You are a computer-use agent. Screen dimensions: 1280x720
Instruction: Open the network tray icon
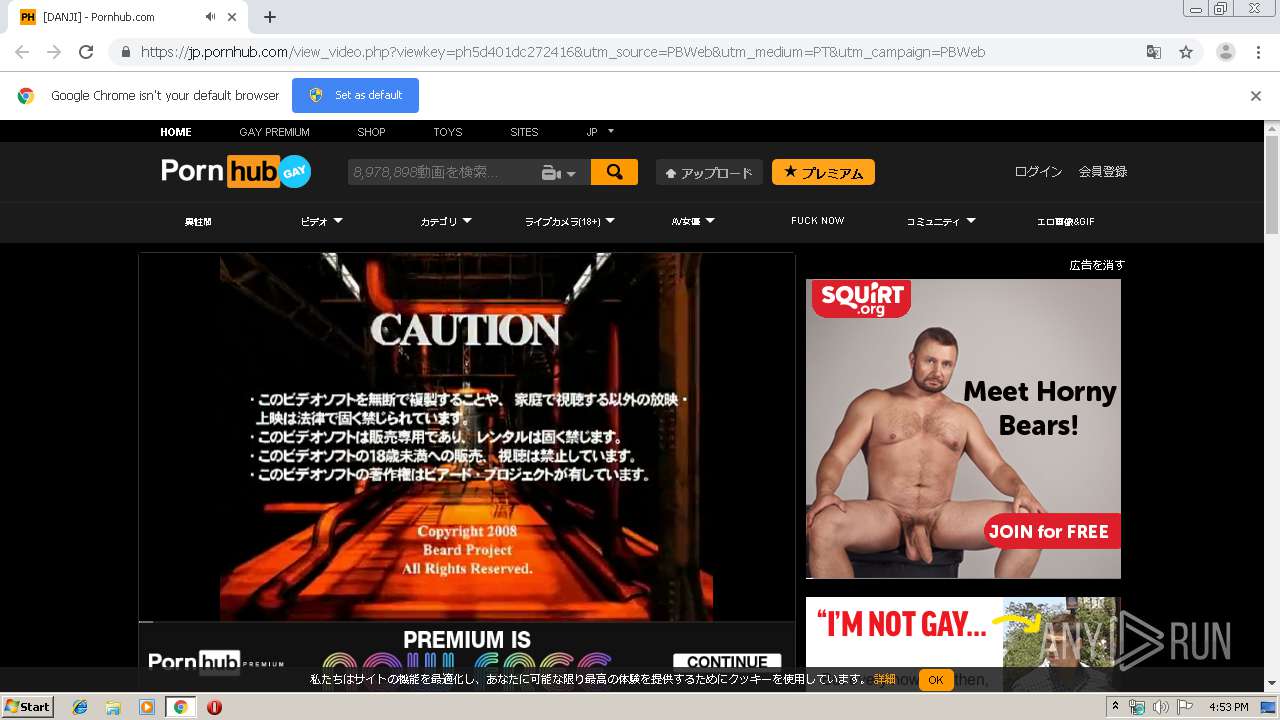(x=1136, y=707)
